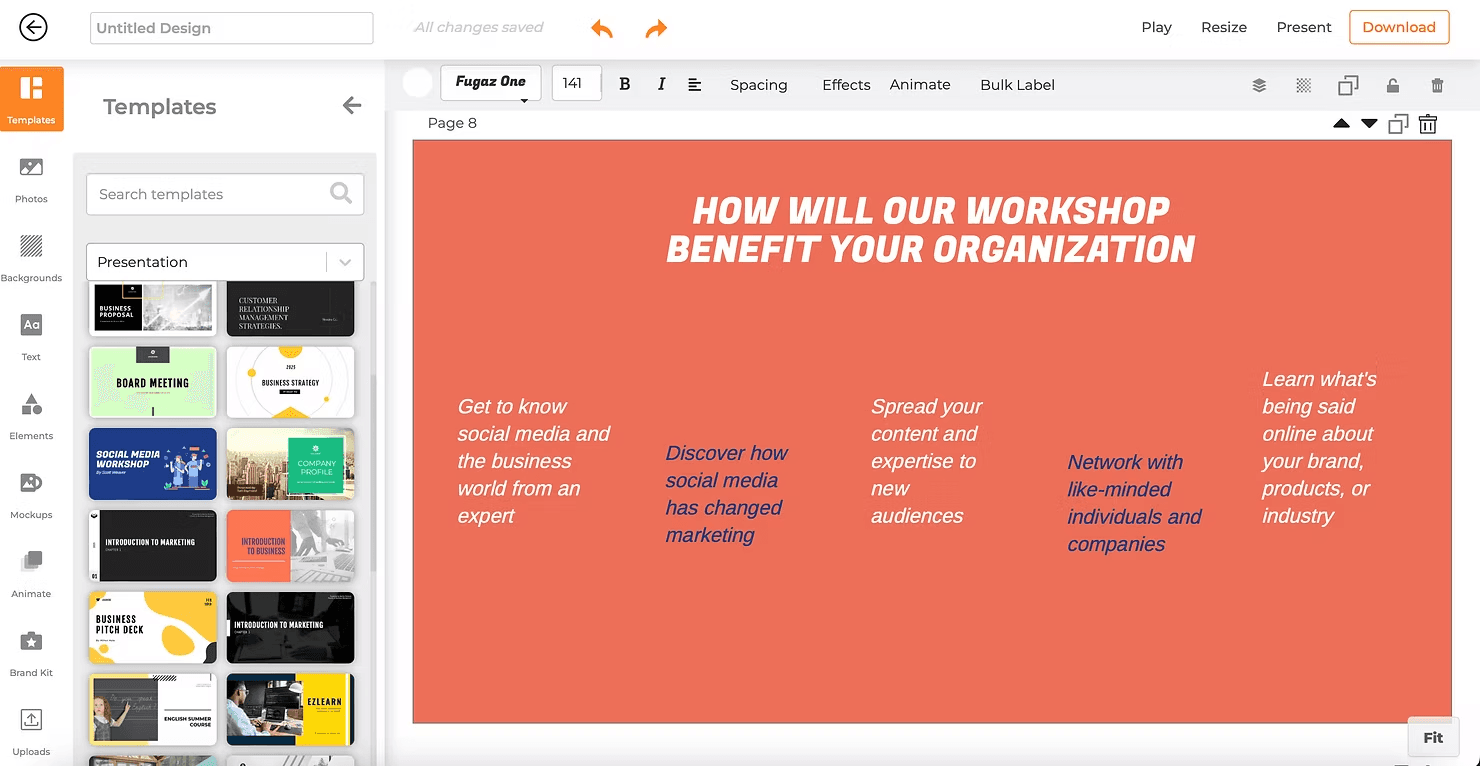The width and height of the screenshot is (1480, 766).
Task: Select the Board Meeting template
Action: click(153, 382)
